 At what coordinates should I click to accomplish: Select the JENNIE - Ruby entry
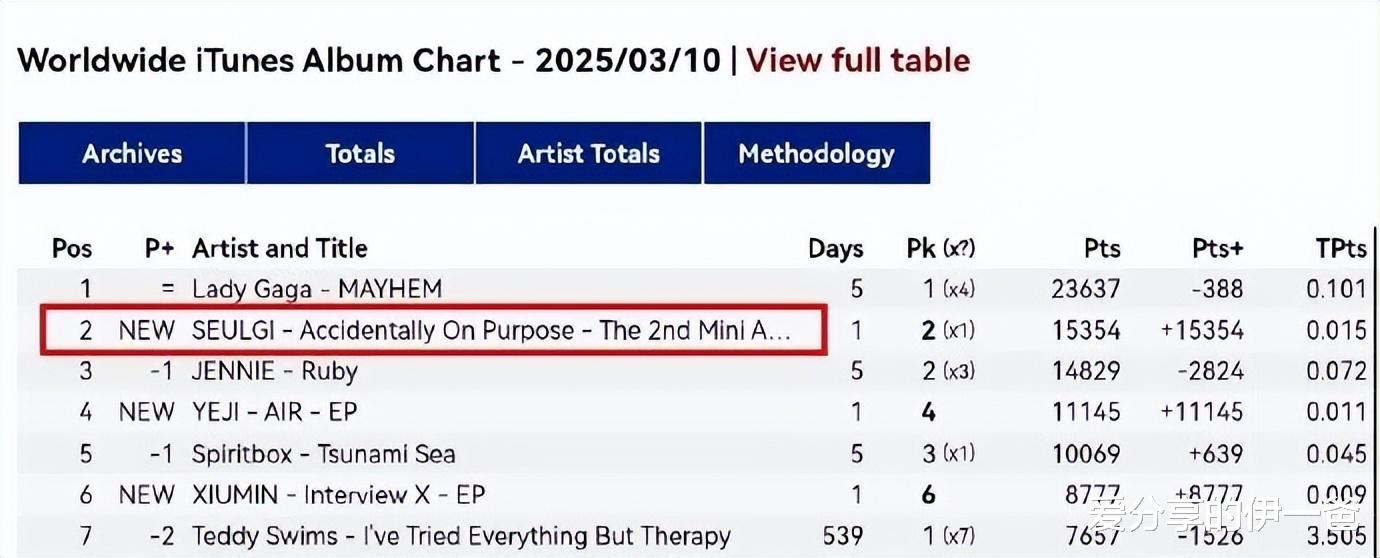pos(275,371)
